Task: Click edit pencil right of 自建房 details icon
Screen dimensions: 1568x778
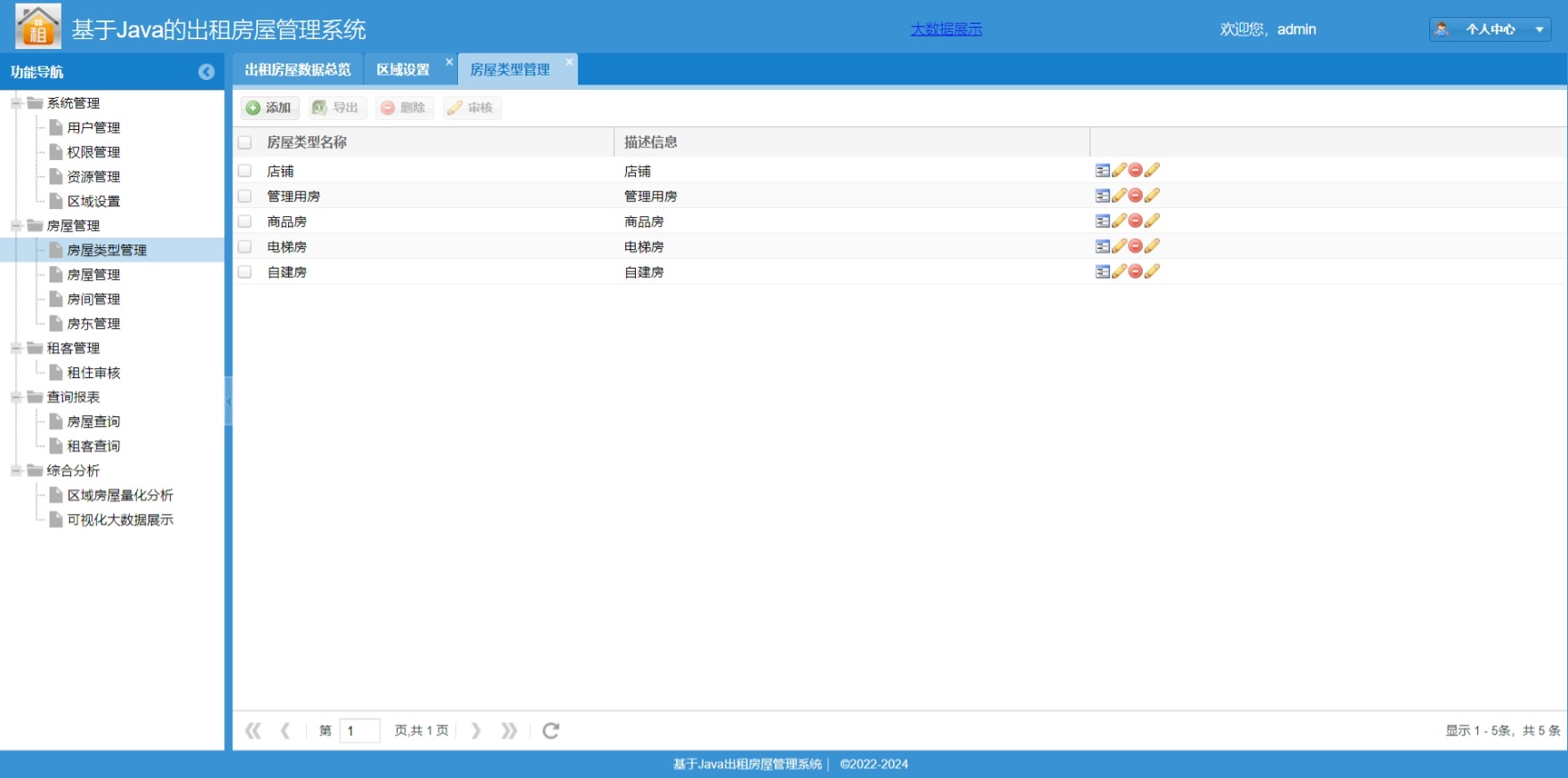Action: tap(1119, 271)
